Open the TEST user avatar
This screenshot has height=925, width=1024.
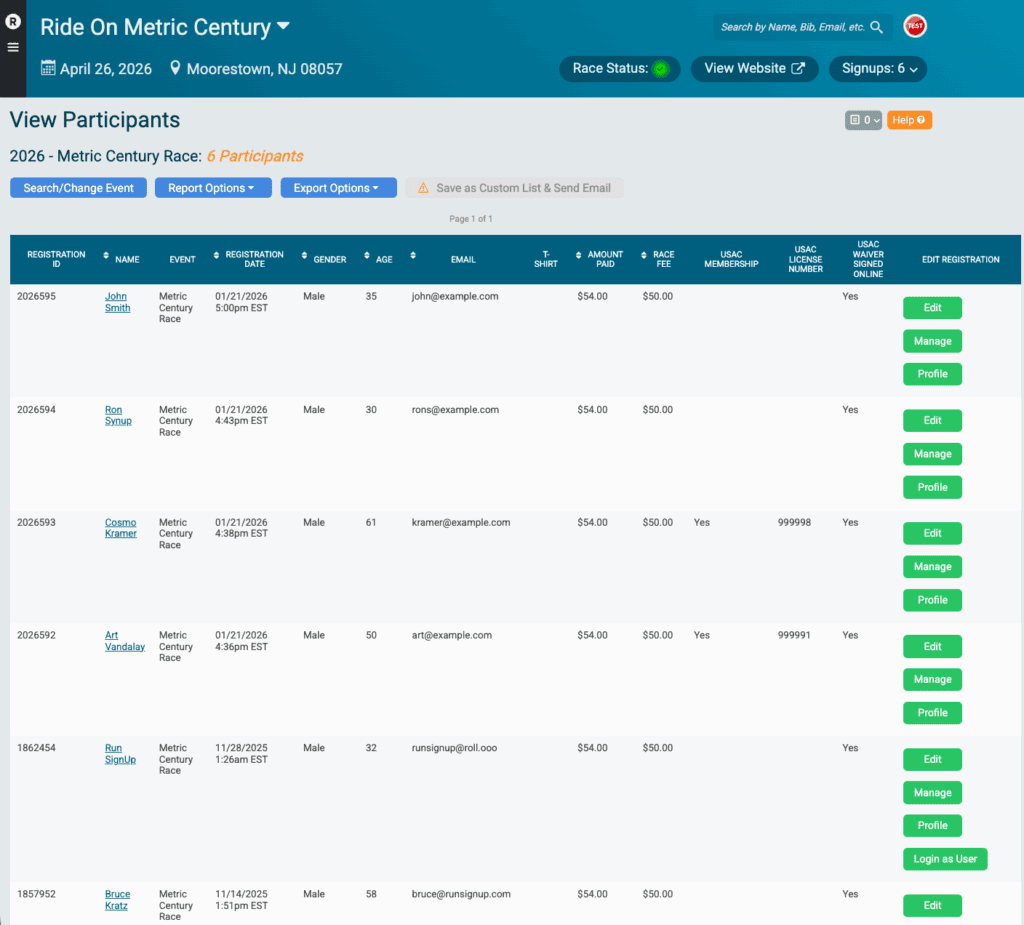tap(914, 27)
